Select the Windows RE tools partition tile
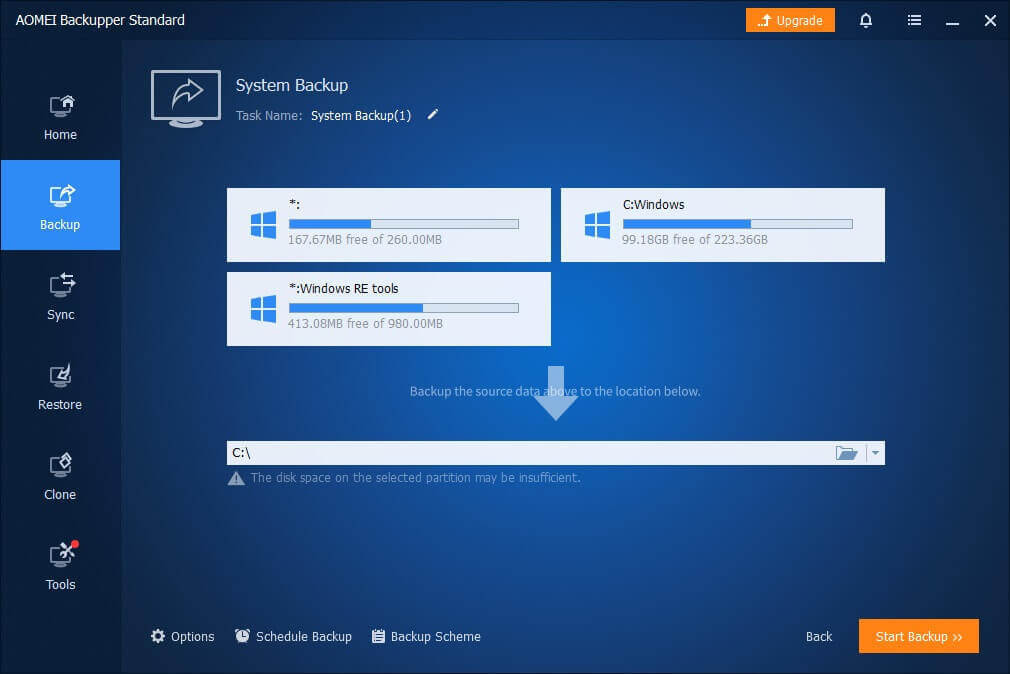The height and width of the screenshot is (674, 1010). click(x=388, y=309)
